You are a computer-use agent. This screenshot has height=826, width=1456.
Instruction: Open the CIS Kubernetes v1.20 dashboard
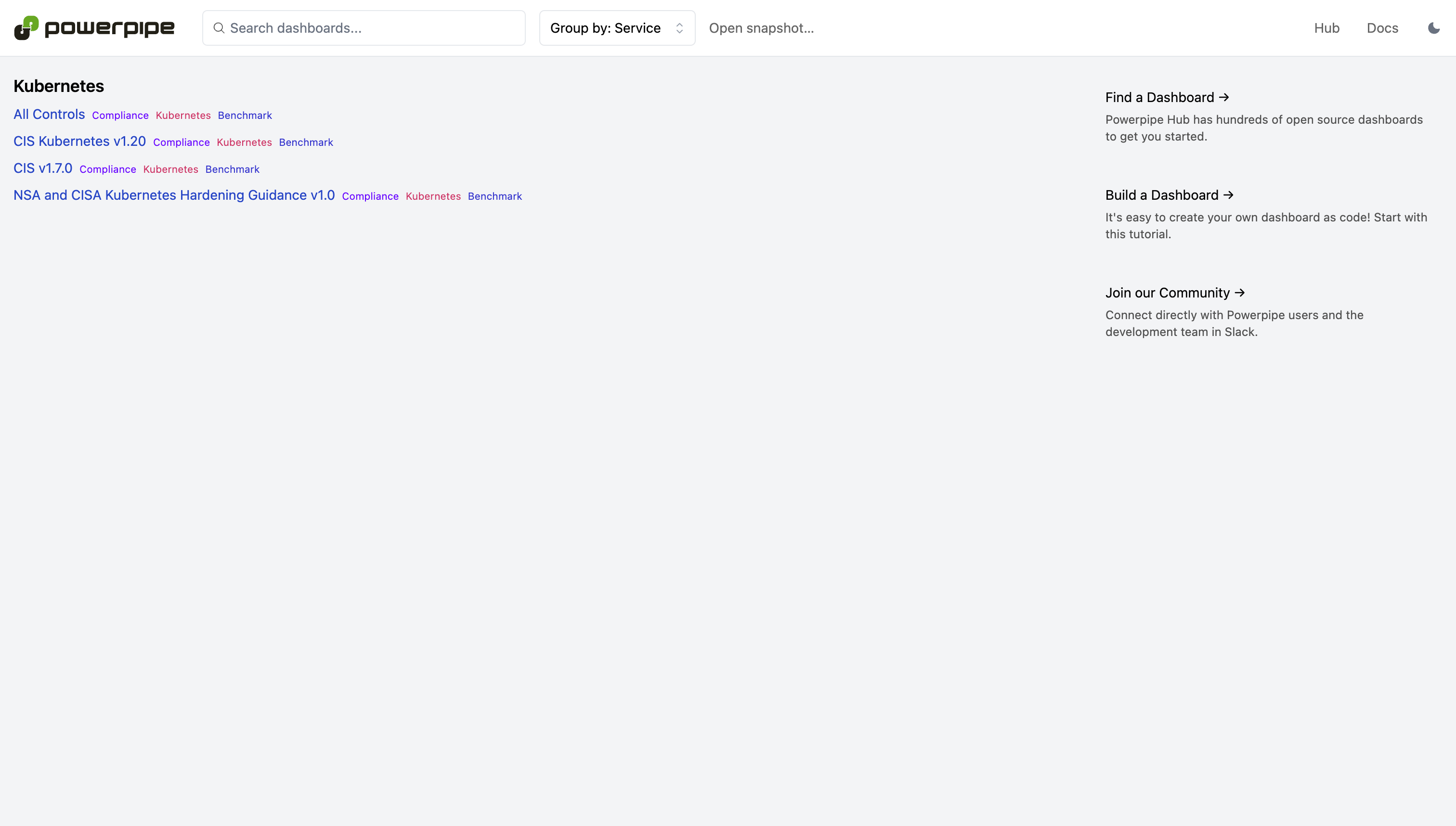(x=79, y=141)
